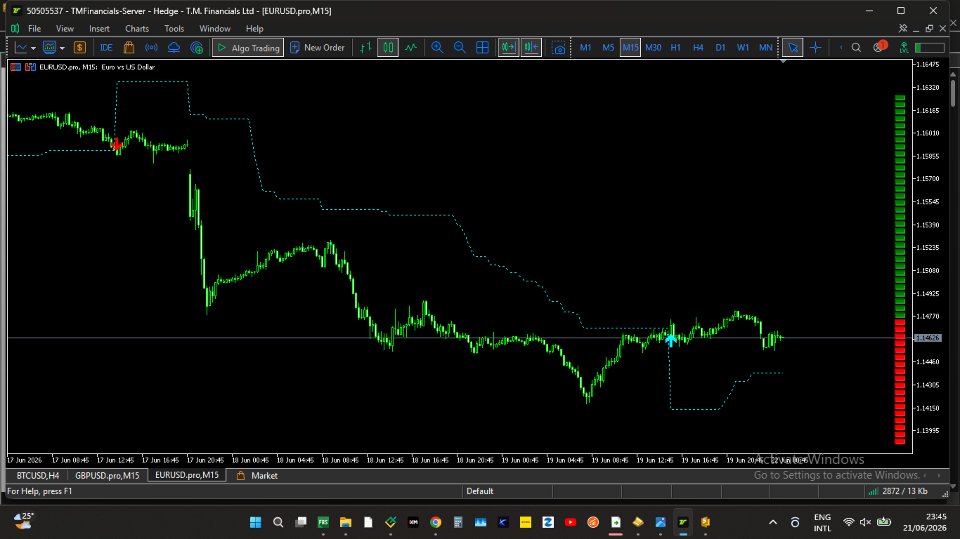
Task: Set timeframe to M1
Action: click(x=585, y=47)
